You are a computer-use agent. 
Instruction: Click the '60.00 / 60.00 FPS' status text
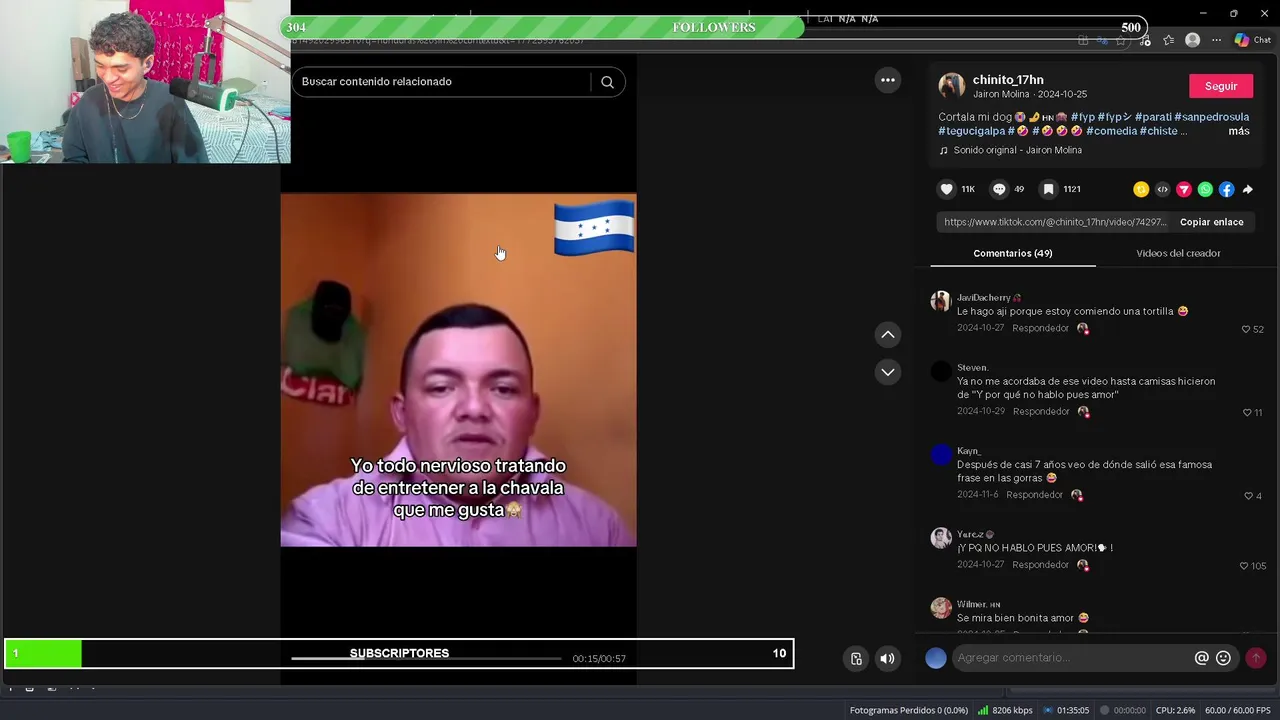(1237, 710)
